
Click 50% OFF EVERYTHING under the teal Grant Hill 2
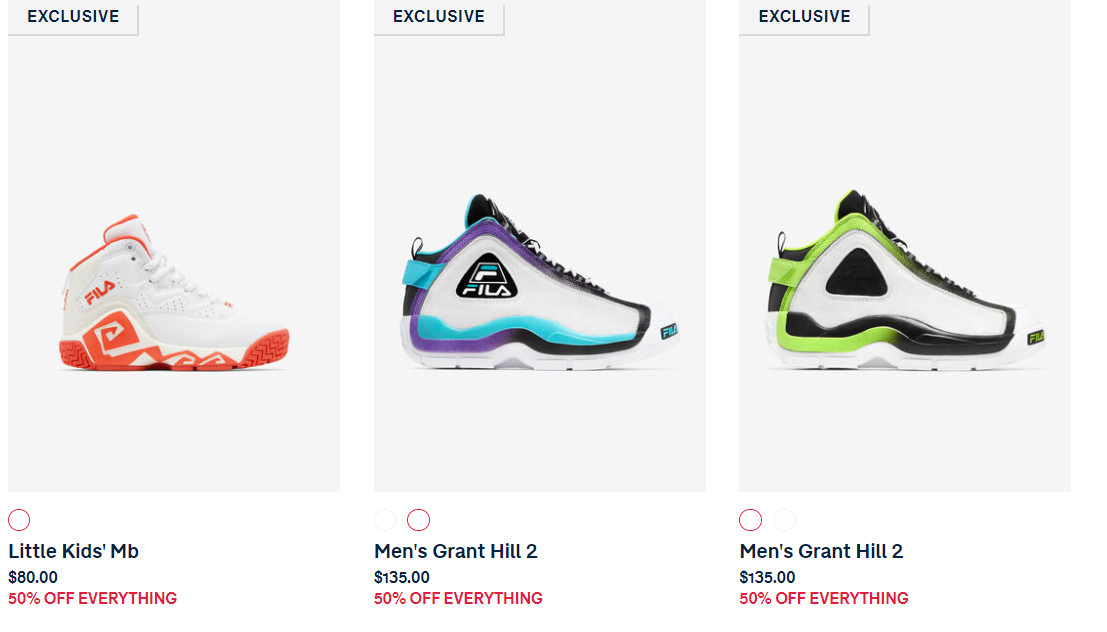pyautogui.click(x=458, y=599)
